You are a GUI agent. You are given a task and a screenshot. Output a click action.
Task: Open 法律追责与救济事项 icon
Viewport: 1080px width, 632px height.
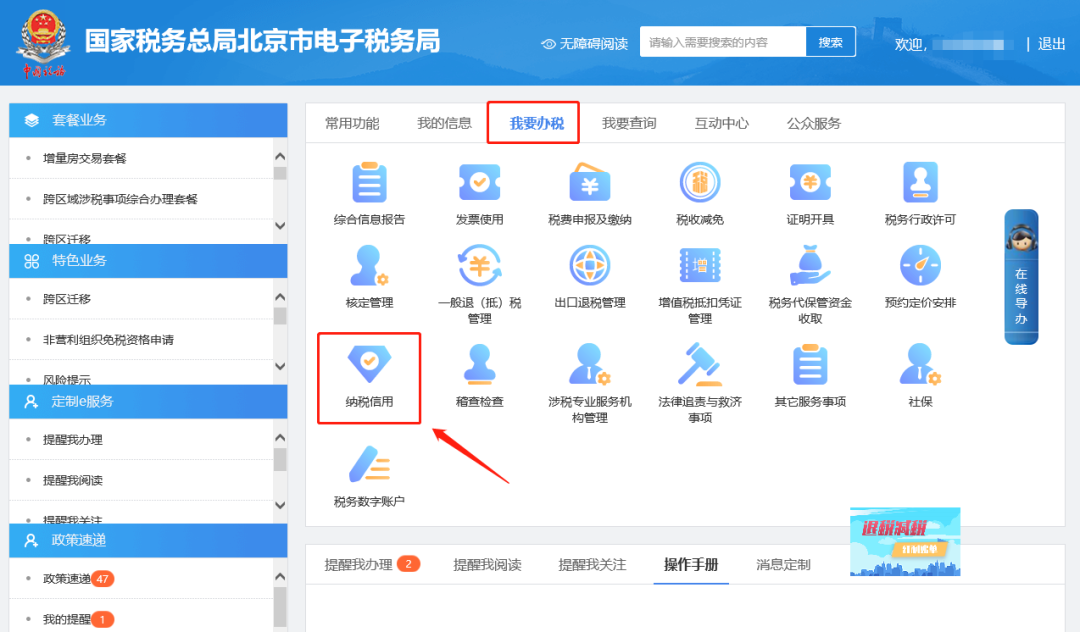(x=700, y=365)
